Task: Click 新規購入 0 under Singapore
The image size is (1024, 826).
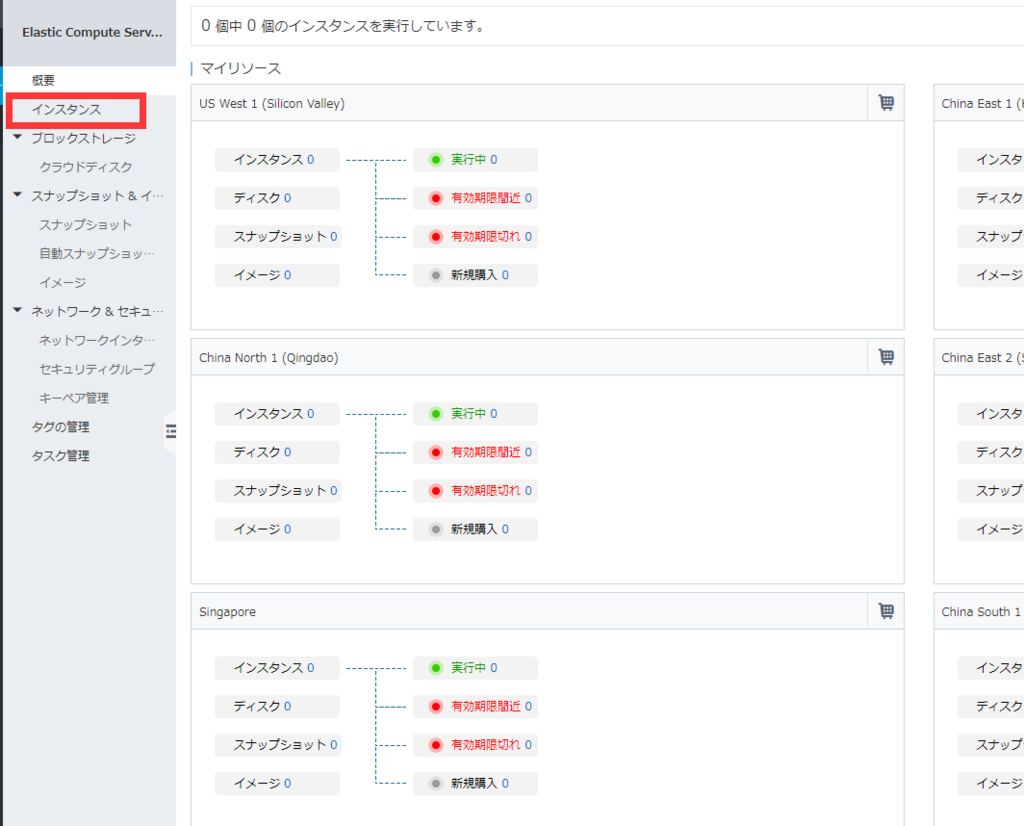Action: [475, 783]
